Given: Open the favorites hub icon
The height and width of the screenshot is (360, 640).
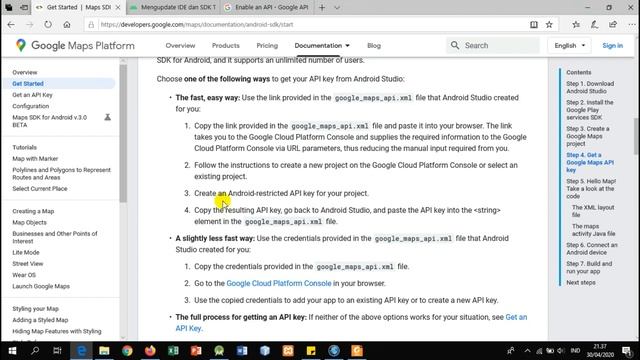Looking at the screenshot, I should pyautogui.click(x=576, y=24).
